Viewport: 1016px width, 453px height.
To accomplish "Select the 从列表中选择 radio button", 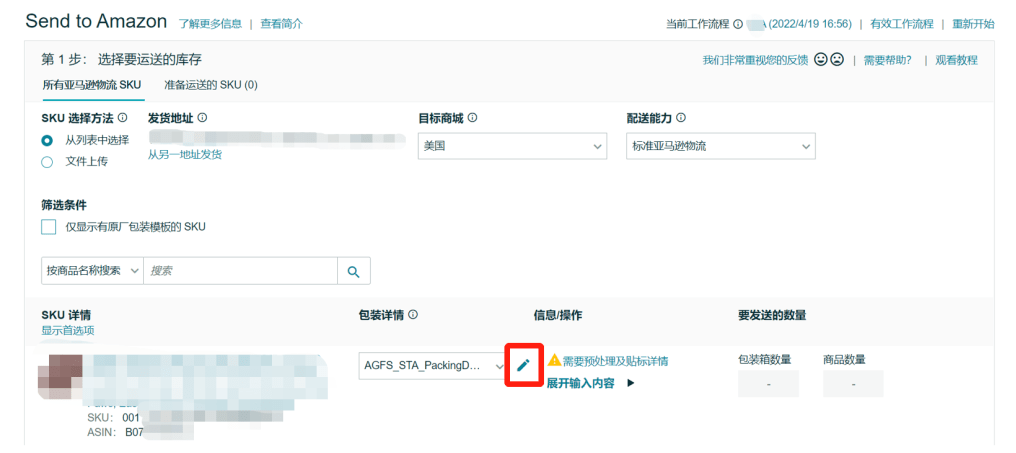I will click(47, 140).
